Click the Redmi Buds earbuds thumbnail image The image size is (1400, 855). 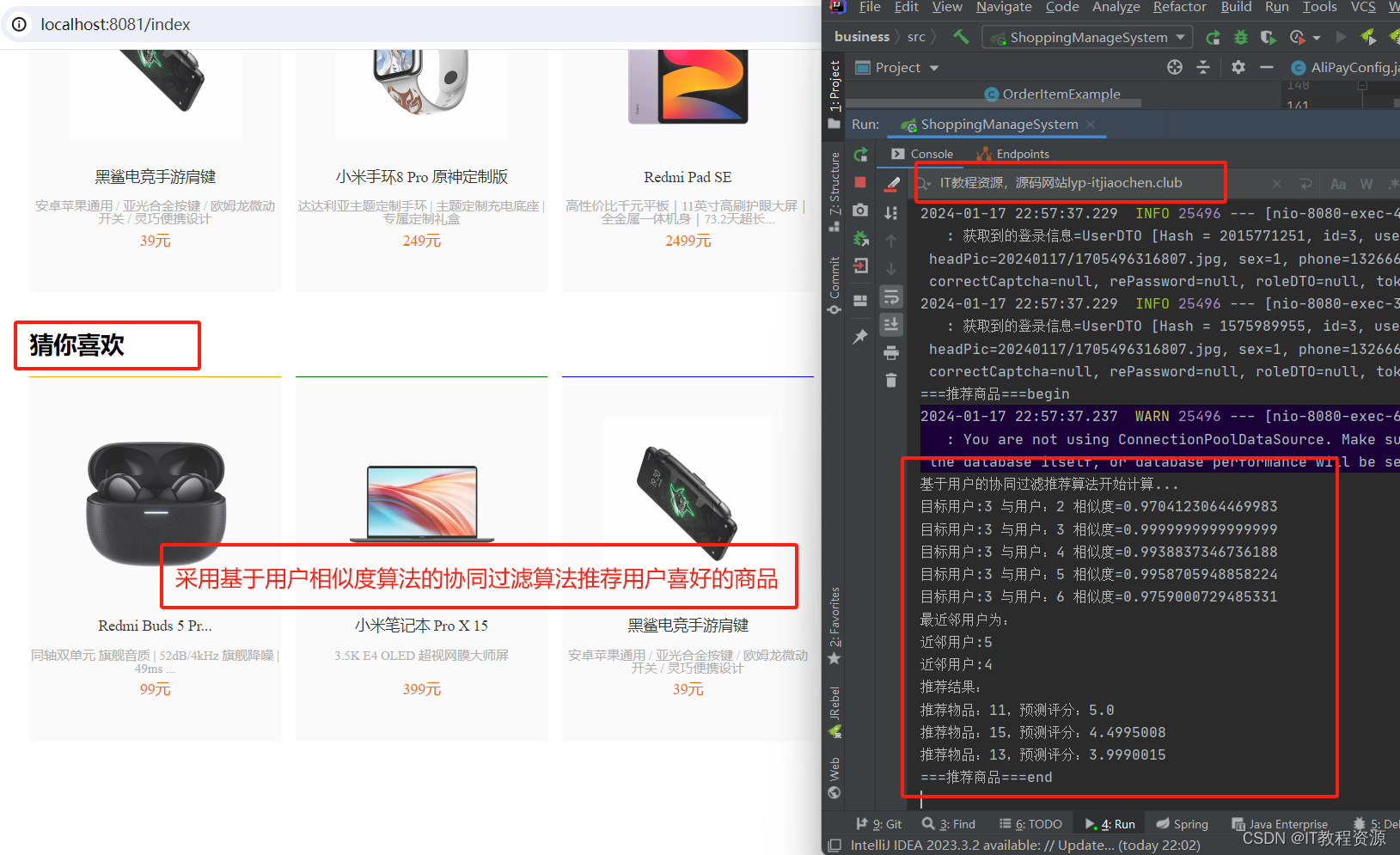coord(156,504)
